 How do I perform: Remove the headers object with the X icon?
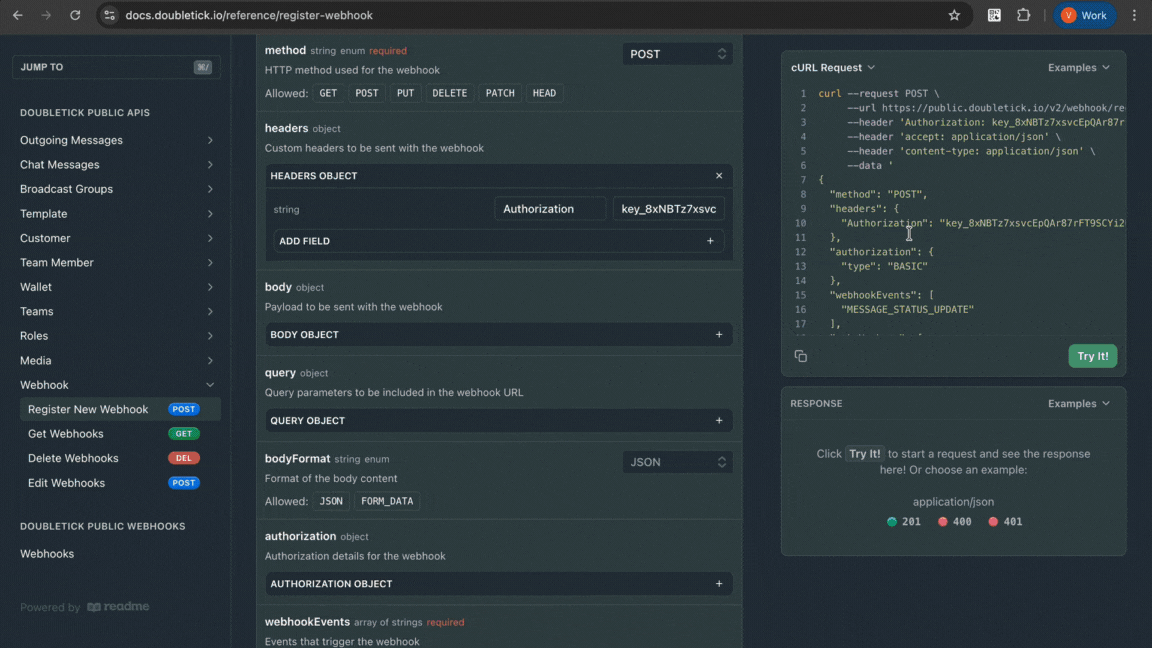pos(718,176)
